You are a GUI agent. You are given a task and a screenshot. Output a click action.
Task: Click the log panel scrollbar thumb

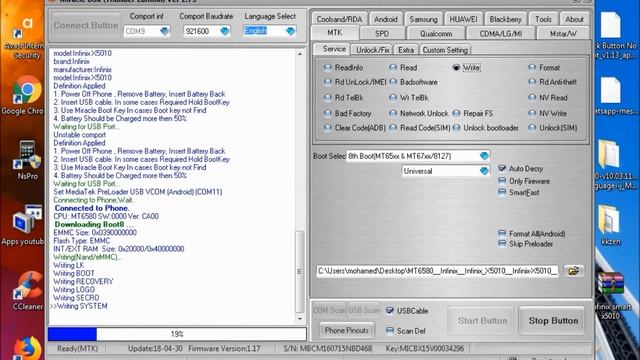coord(299,272)
